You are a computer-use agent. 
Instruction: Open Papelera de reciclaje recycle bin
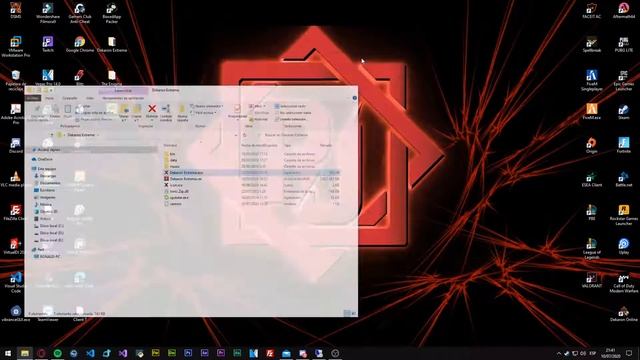click(x=16, y=80)
